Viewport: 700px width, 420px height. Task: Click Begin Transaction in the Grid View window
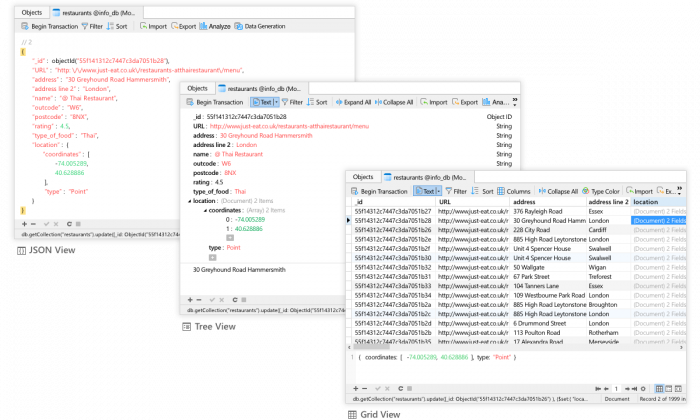[x=379, y=191]
